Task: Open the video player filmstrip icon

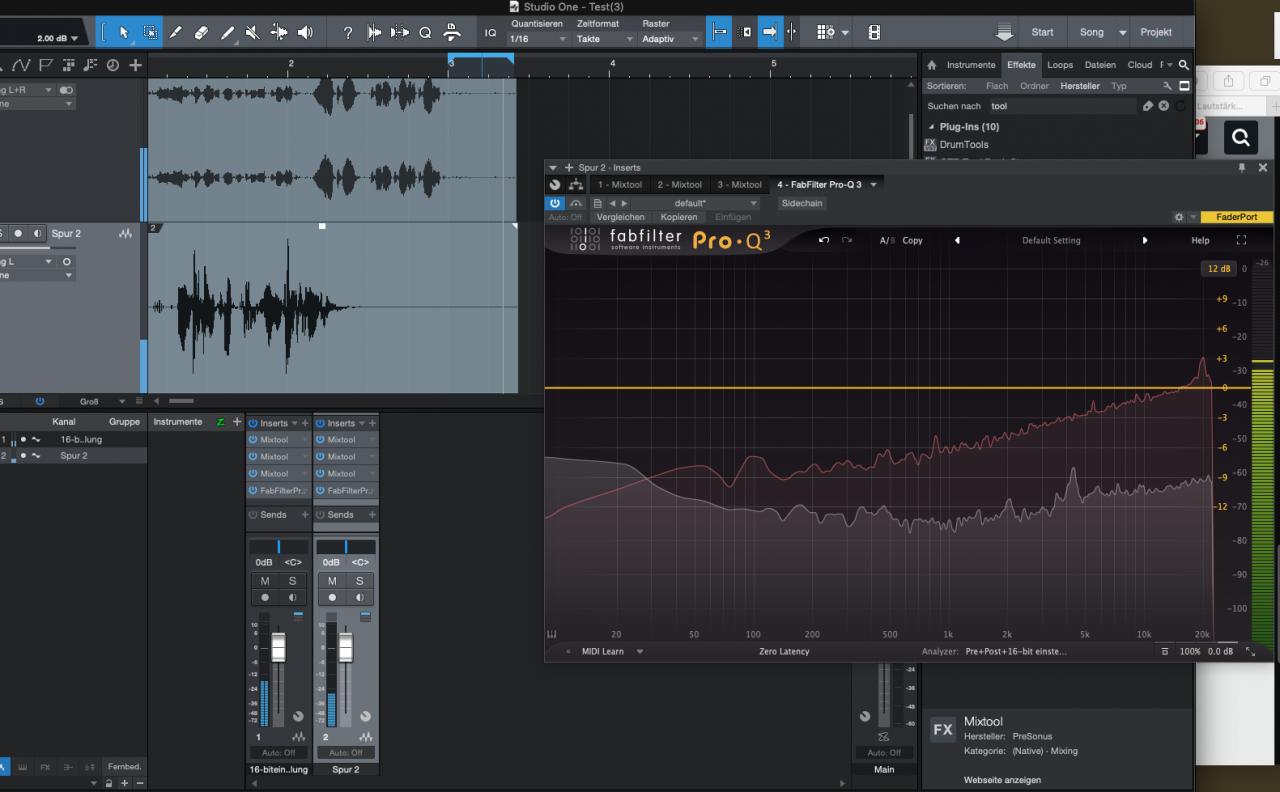Action: pos(875,33)
